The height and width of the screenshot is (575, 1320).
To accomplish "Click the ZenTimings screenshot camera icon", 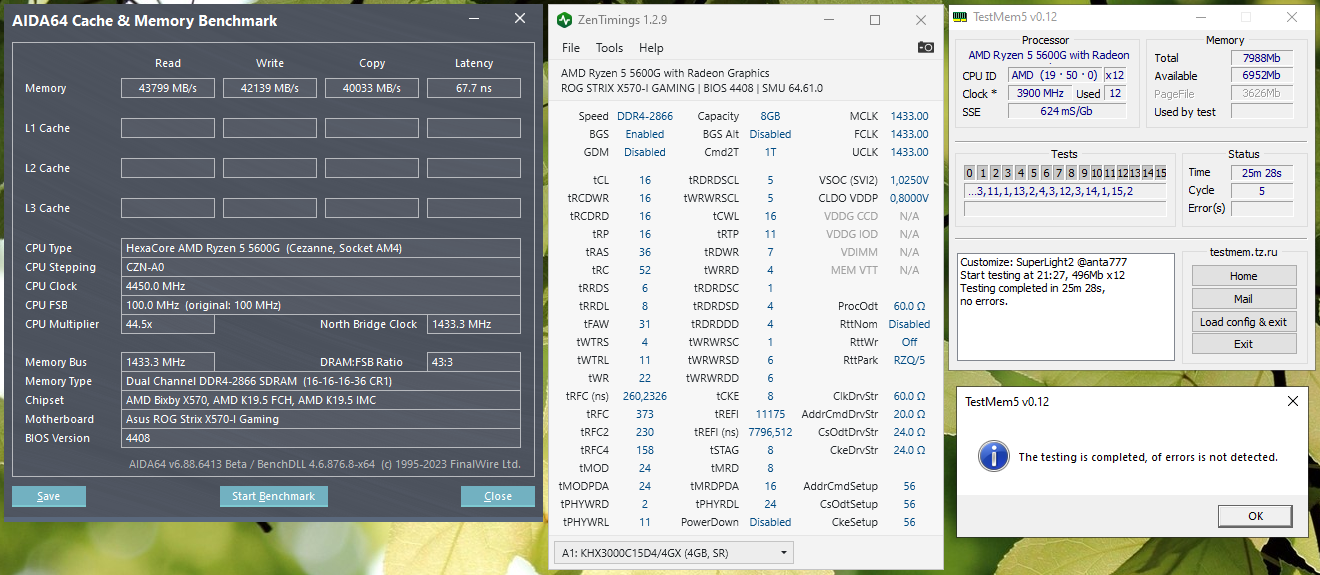I will pos(926,47).
